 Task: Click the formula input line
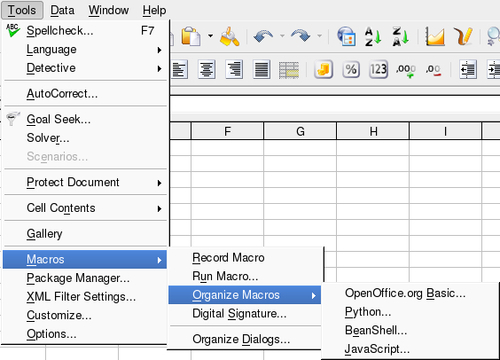tap(335, 104)
